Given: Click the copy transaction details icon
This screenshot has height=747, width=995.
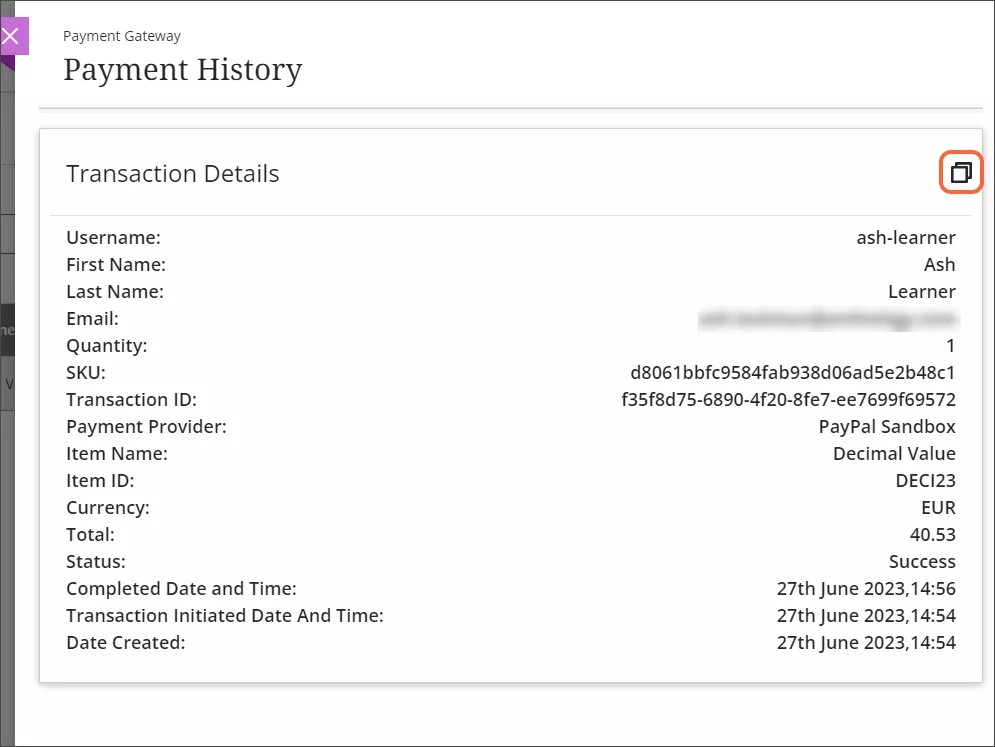Looking at the screenshot, I should 960,172.
